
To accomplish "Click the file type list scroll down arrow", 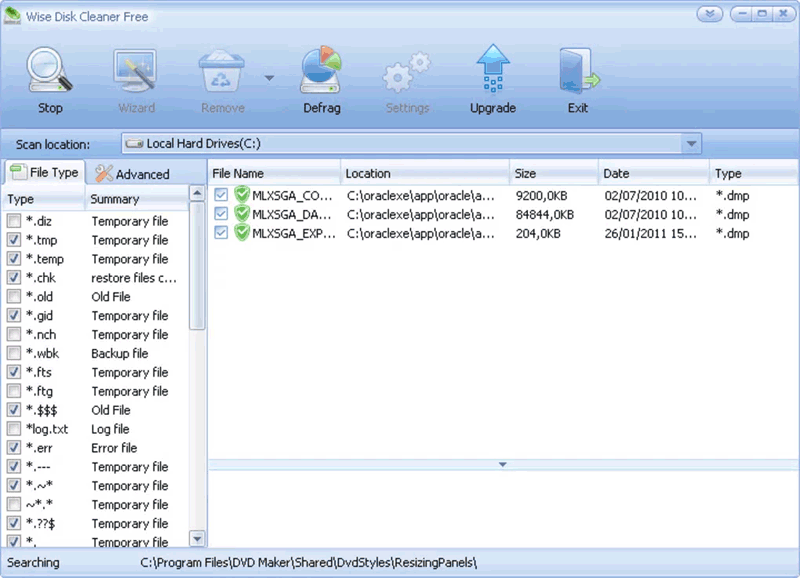I will [197, 538].
